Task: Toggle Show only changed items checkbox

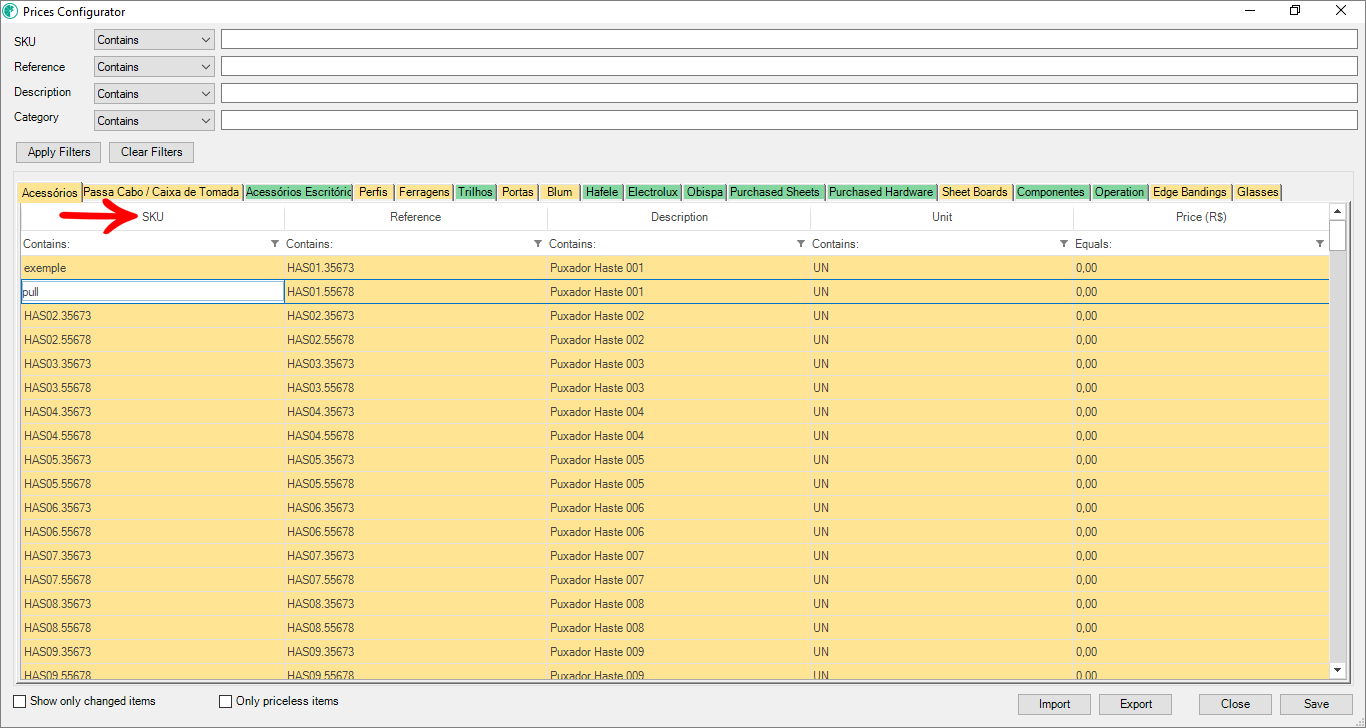Action: 20,701
